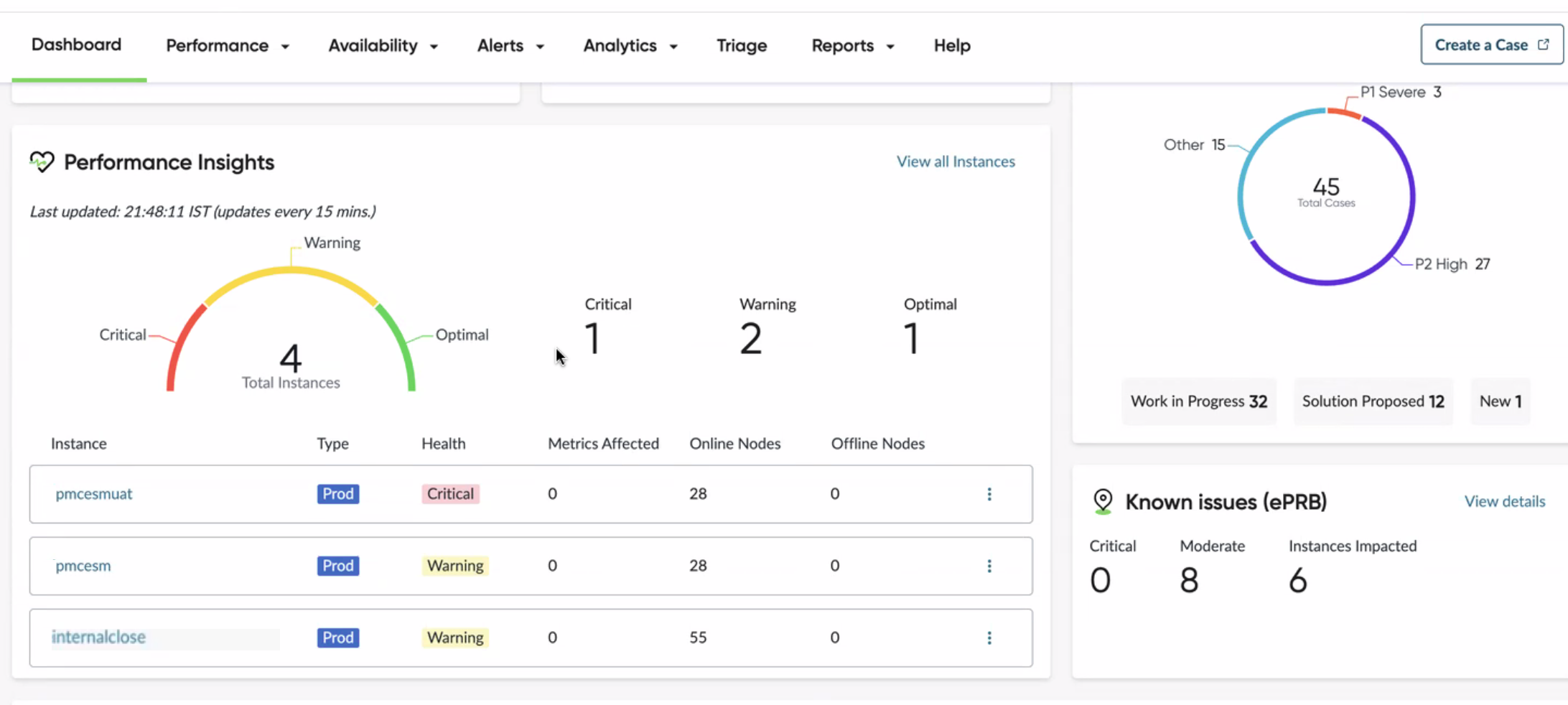This screenshot has height=705, width=1568.
Task: Click the Type column header
Action: [x=333, y=444]
